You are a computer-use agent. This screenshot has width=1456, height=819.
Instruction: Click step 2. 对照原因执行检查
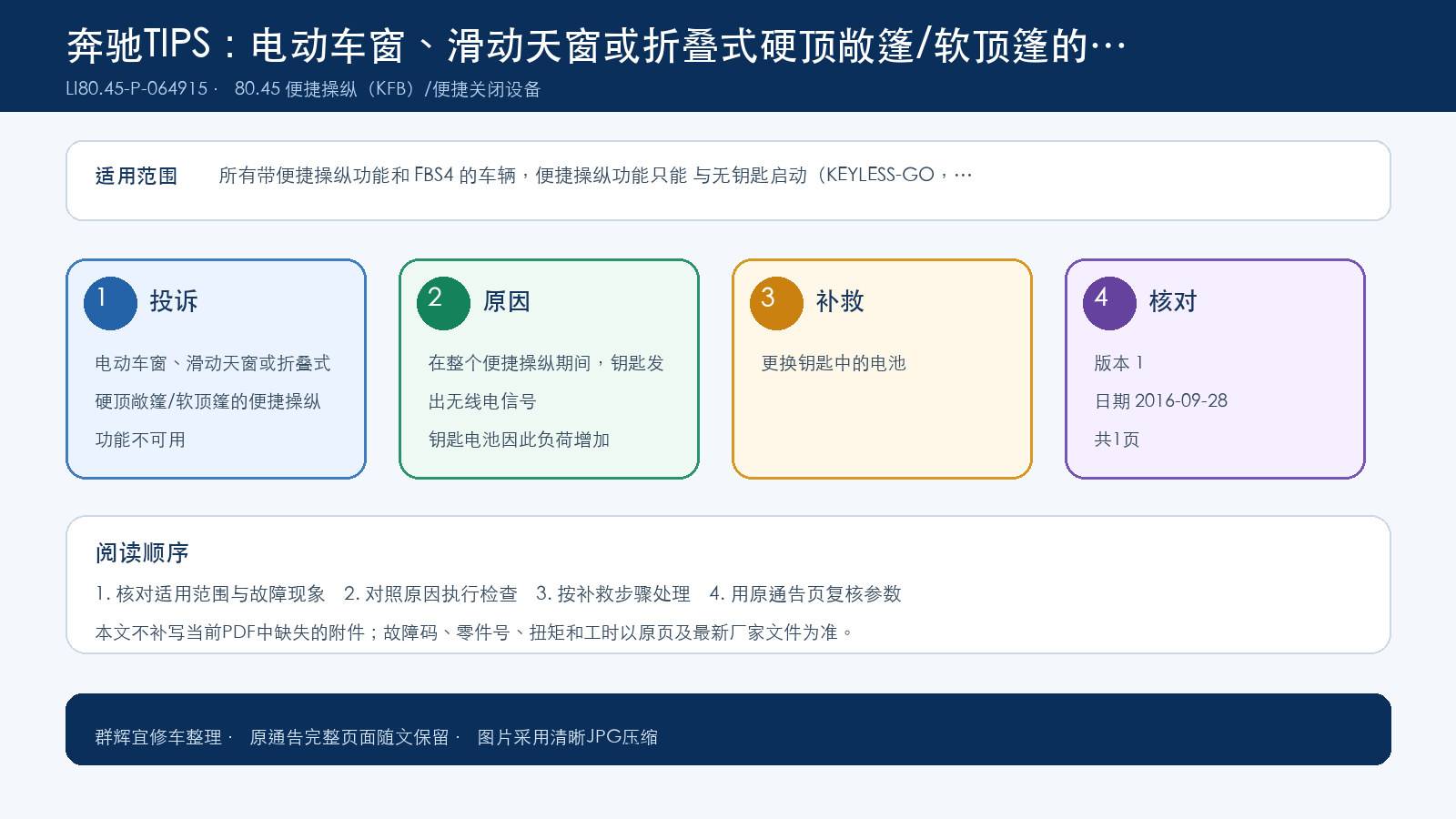pyautogui.click(x=430, y=594)
